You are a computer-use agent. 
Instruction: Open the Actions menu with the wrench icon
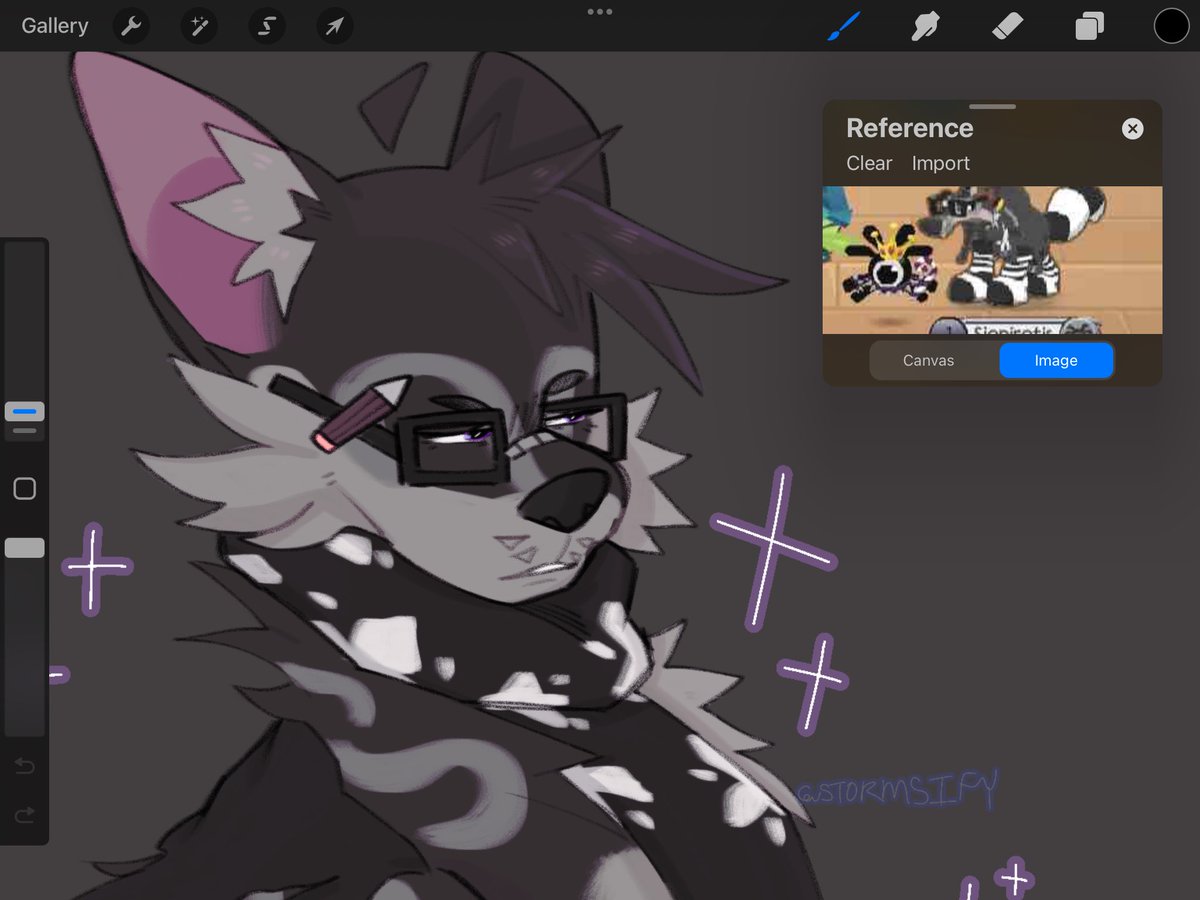131,26
